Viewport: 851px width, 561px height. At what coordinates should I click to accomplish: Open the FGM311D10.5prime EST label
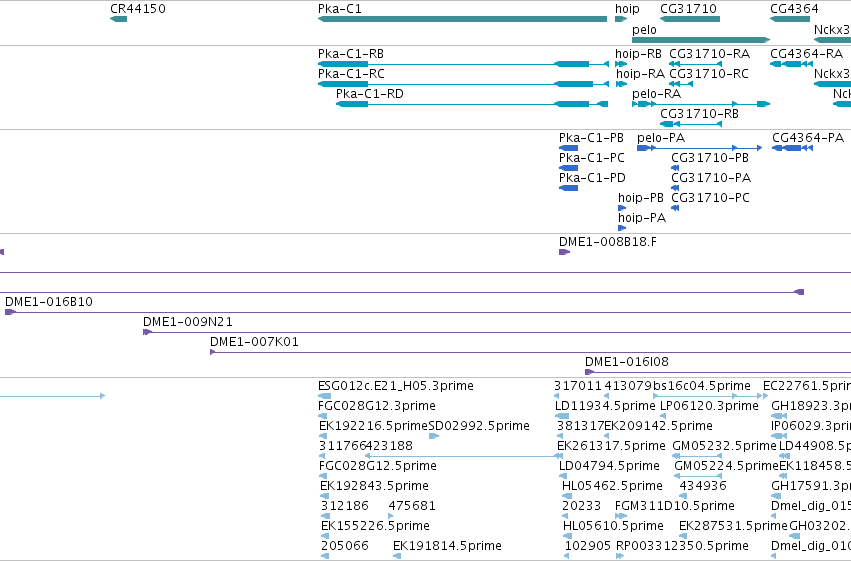pyautogui.click(x=675, y=507)
